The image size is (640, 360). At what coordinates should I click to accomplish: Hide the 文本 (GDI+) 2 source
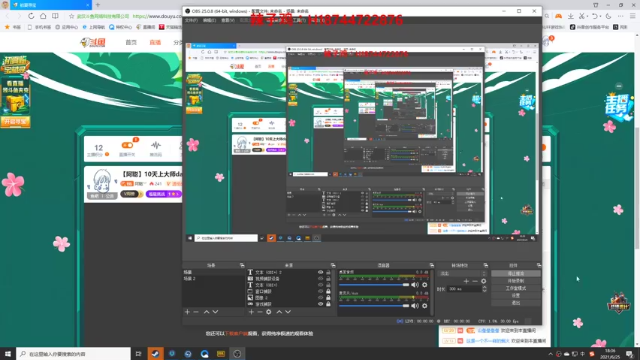tap(320, 272)
